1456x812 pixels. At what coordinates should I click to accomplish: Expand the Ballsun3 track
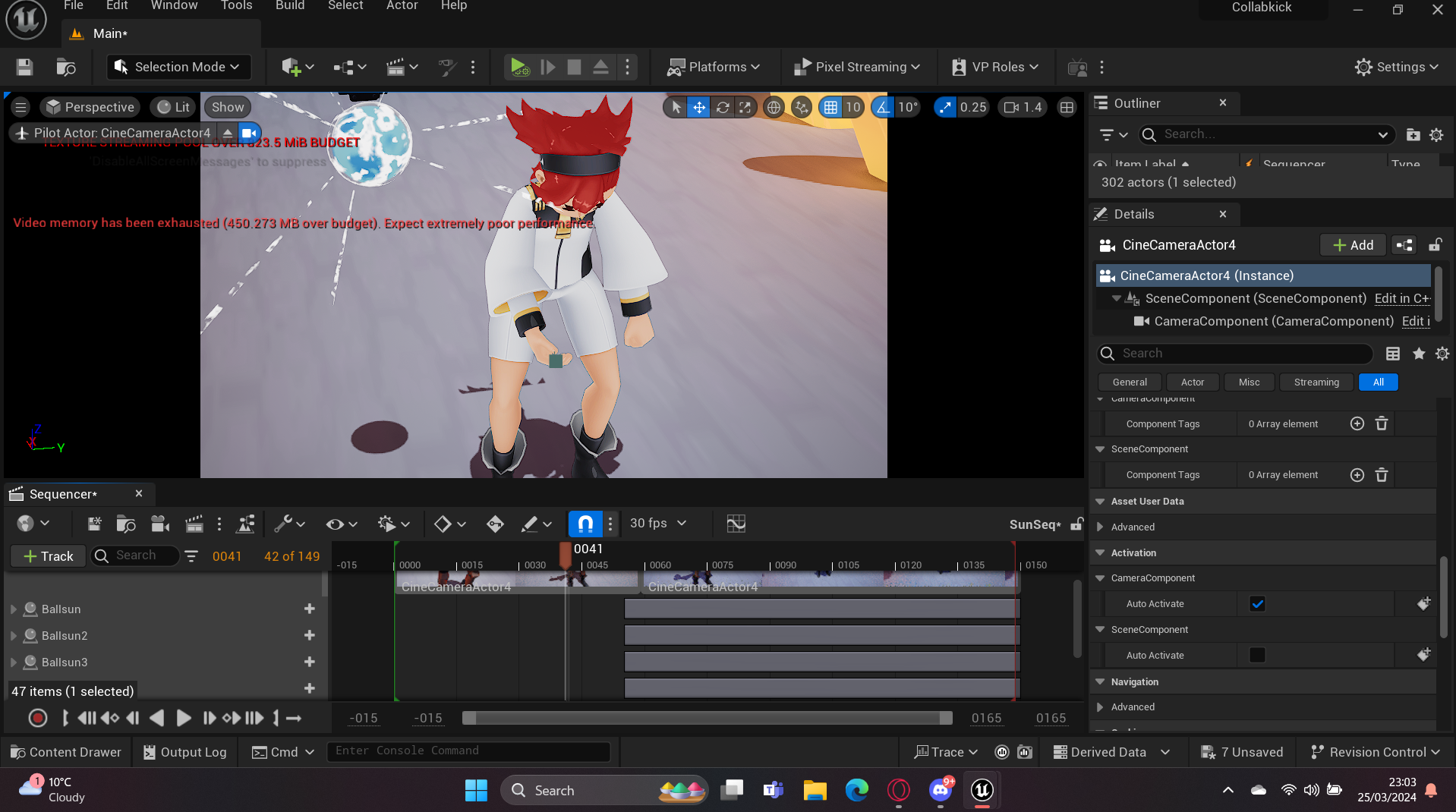13,663
